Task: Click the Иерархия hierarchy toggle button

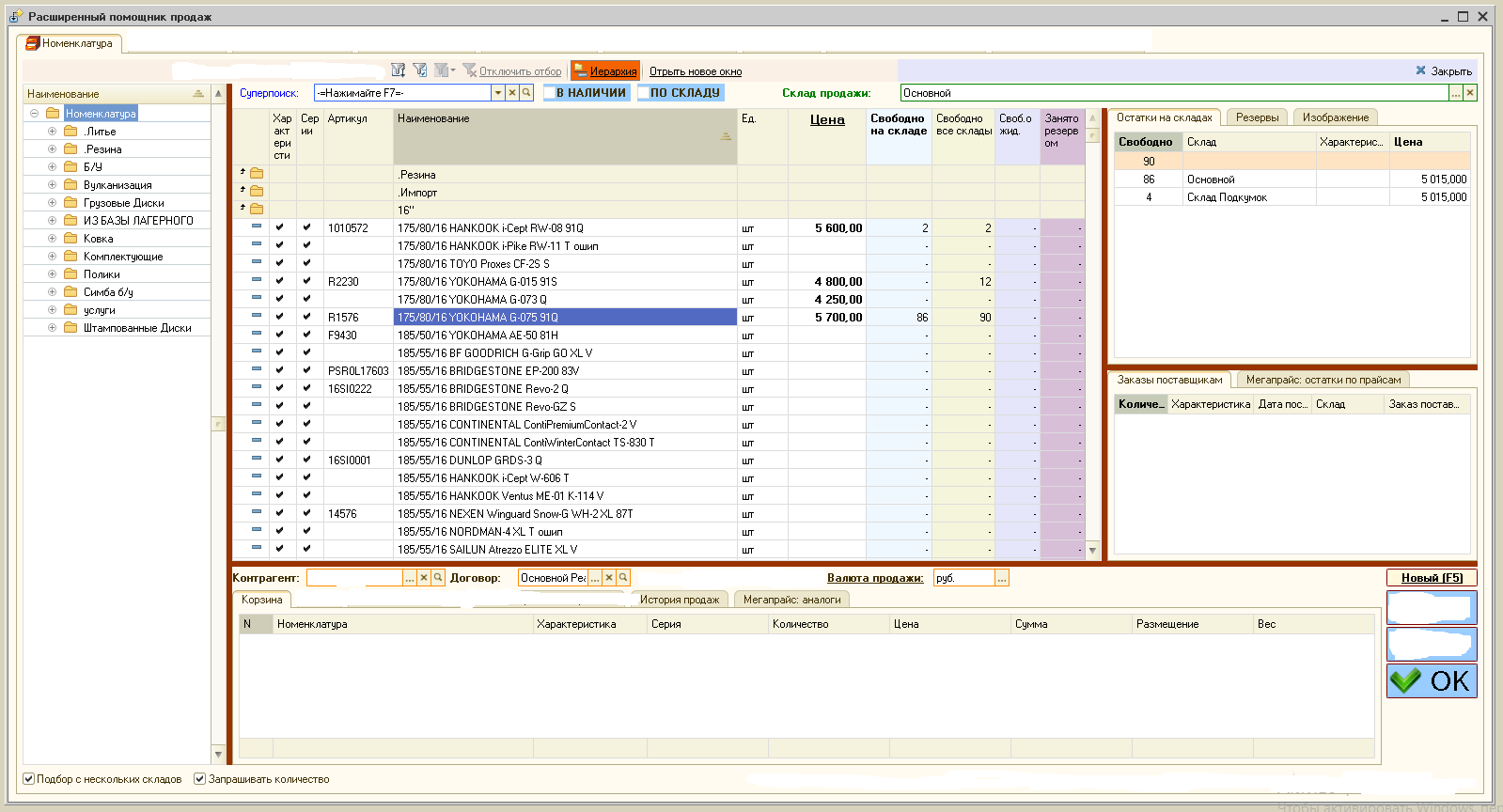Action: [605, 71]
